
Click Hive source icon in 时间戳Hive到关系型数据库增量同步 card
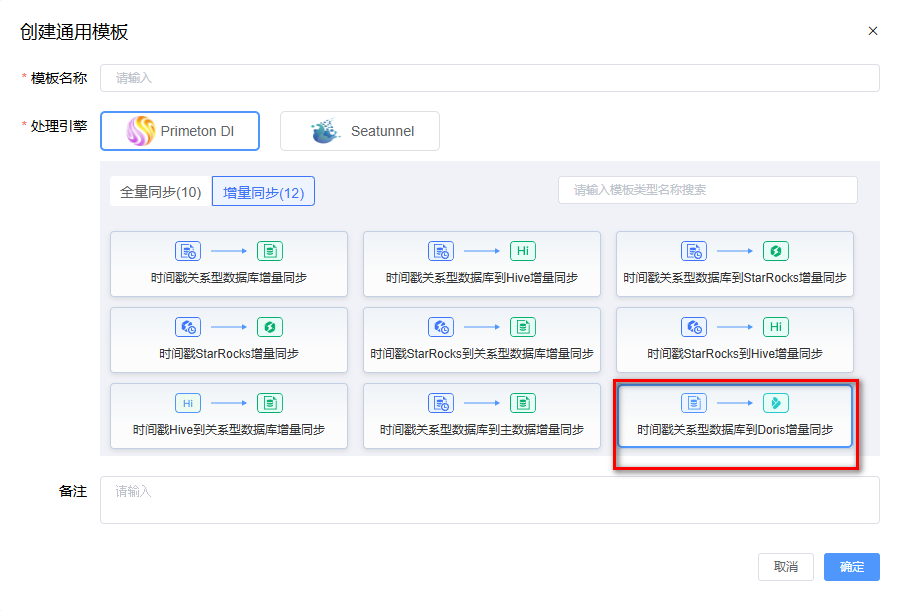(188, 403)
